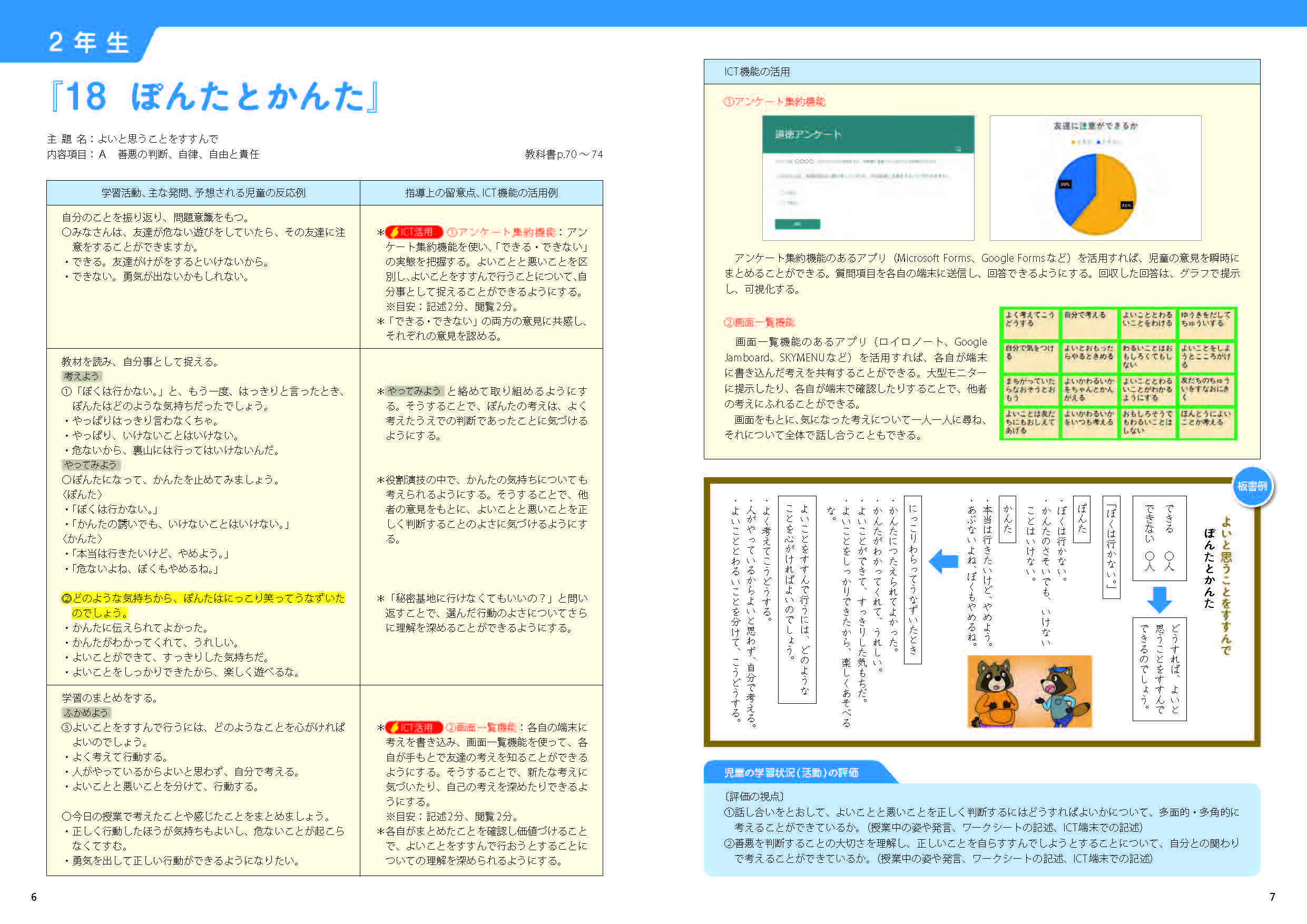This screenshot has width=1307, height=924.
Task: Click the line 内容項目：A 善悪の判断、自律、自由と責任
Action: [x=153, y=154]
